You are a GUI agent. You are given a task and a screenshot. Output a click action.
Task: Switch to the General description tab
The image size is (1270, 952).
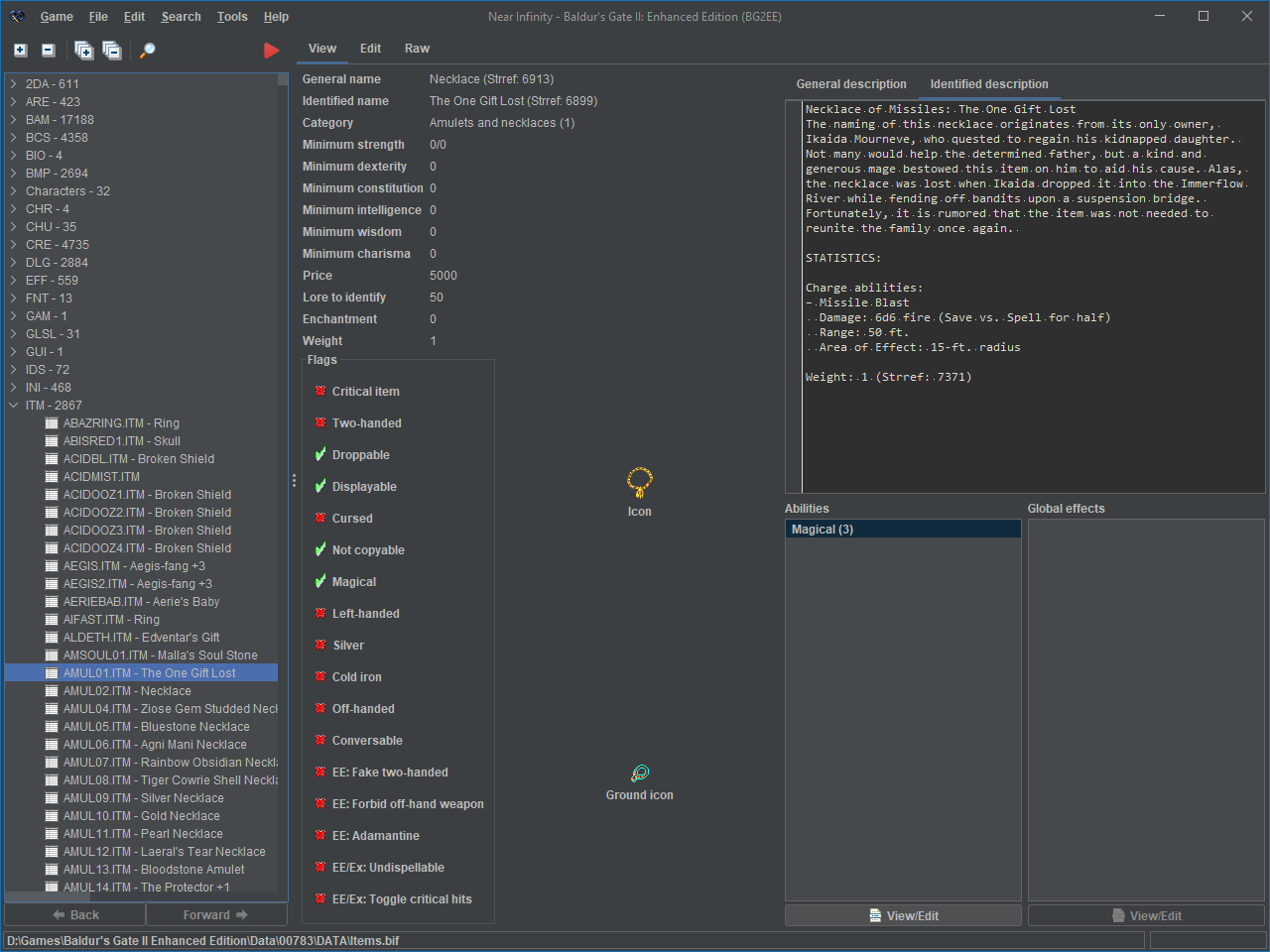pyautogui.click(x=851, y=84)
